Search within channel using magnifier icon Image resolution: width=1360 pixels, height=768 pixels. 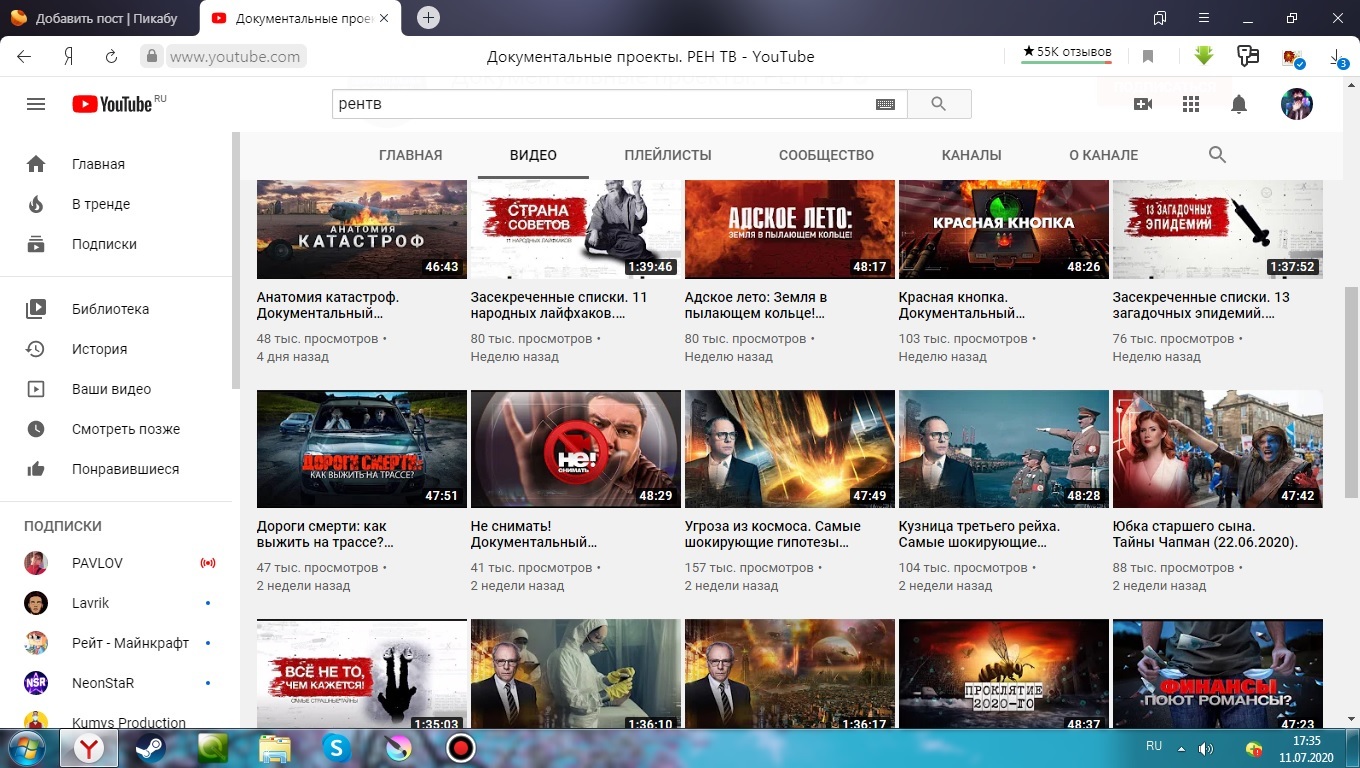pyautogui.click(x=1217, y=155)
